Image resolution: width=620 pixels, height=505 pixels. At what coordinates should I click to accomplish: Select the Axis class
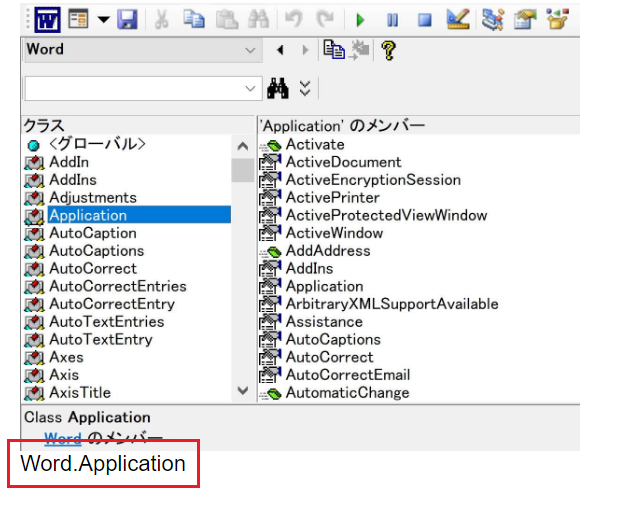[64, 375]
